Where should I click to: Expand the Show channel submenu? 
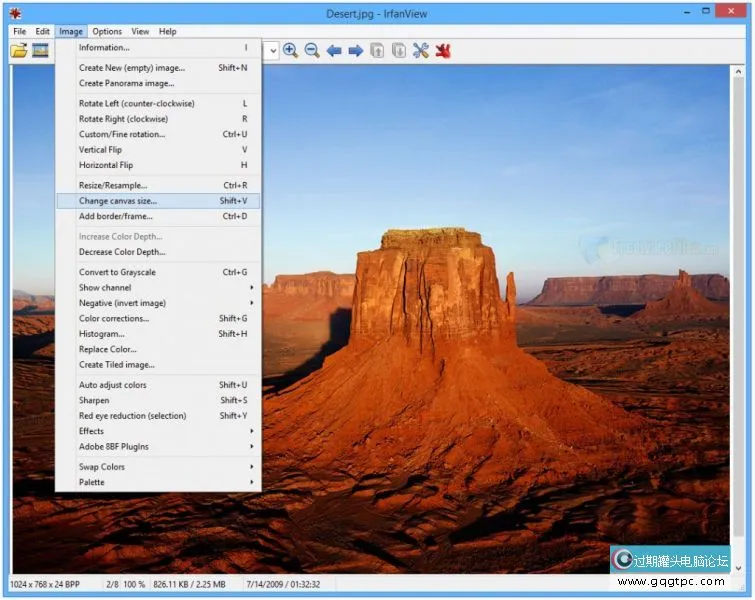click(158, 287)
